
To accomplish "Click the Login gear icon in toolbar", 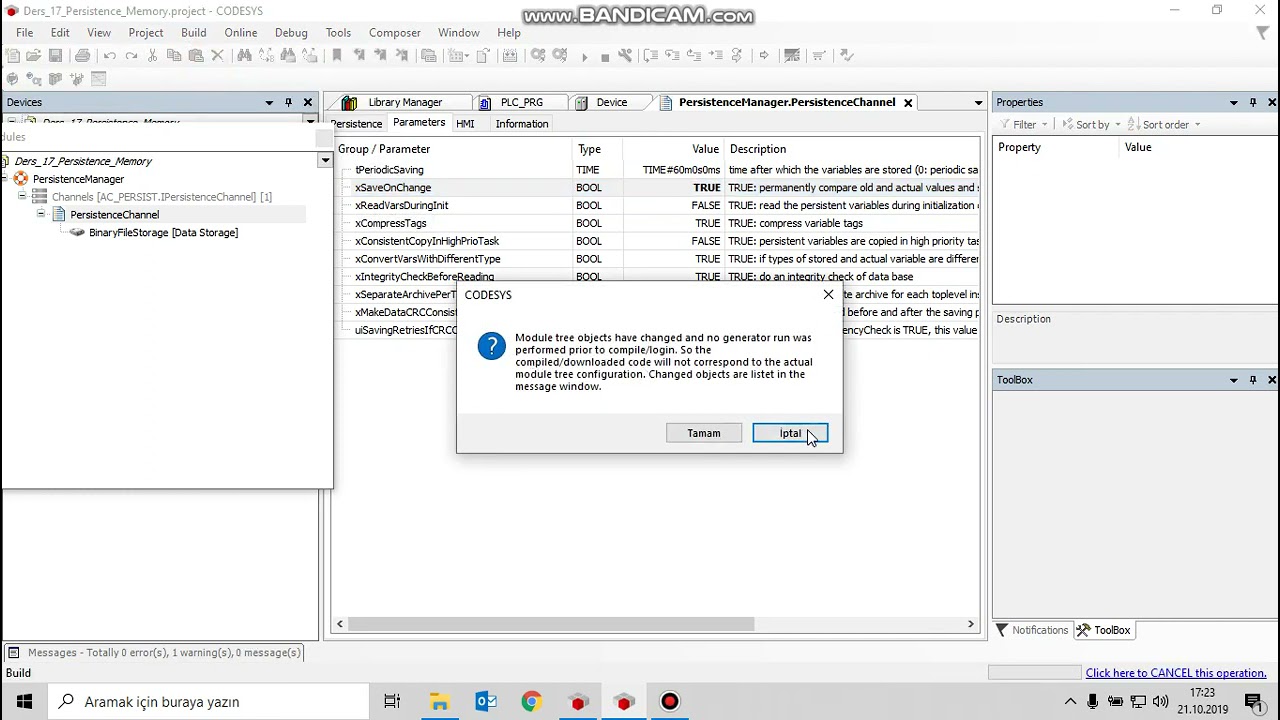I will (538, 56).
